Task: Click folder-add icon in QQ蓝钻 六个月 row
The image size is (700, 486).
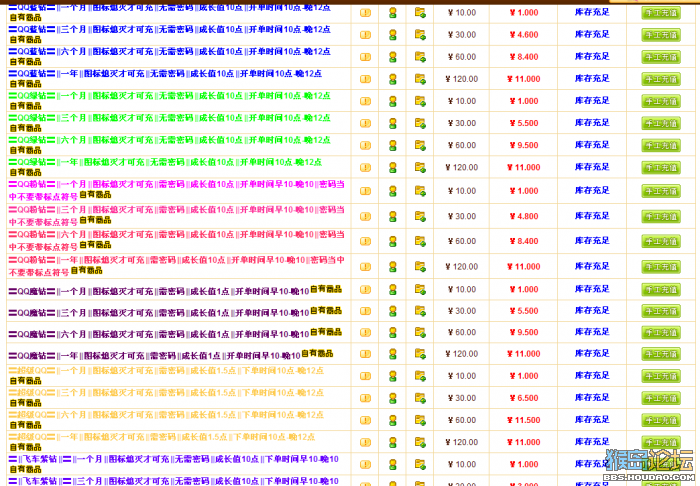Action: pos(420,57)
